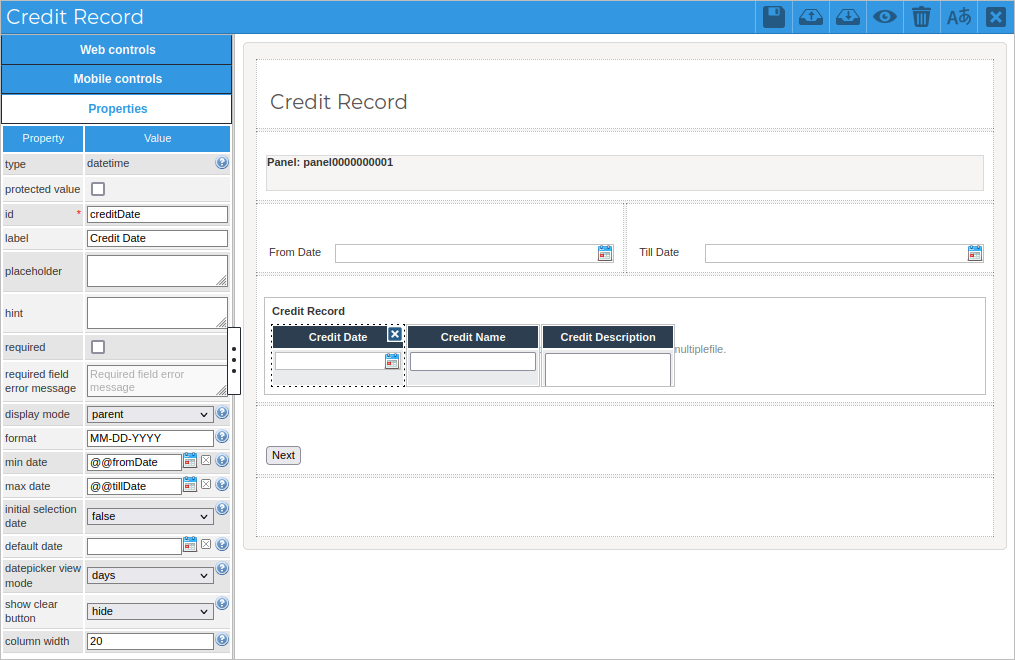This screenshot has width=1015, height=660.
Task: Toggle the eye preview icon
Action: 884,17
